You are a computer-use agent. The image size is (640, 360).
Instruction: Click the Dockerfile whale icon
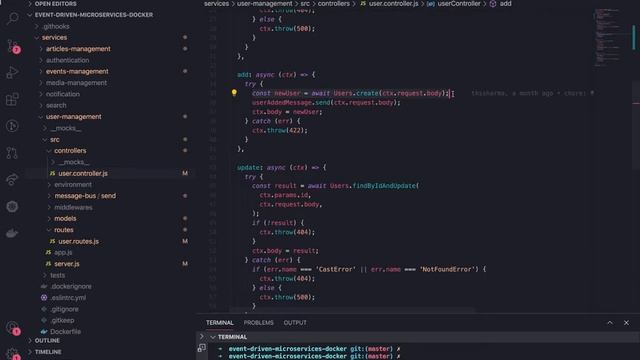44,331
